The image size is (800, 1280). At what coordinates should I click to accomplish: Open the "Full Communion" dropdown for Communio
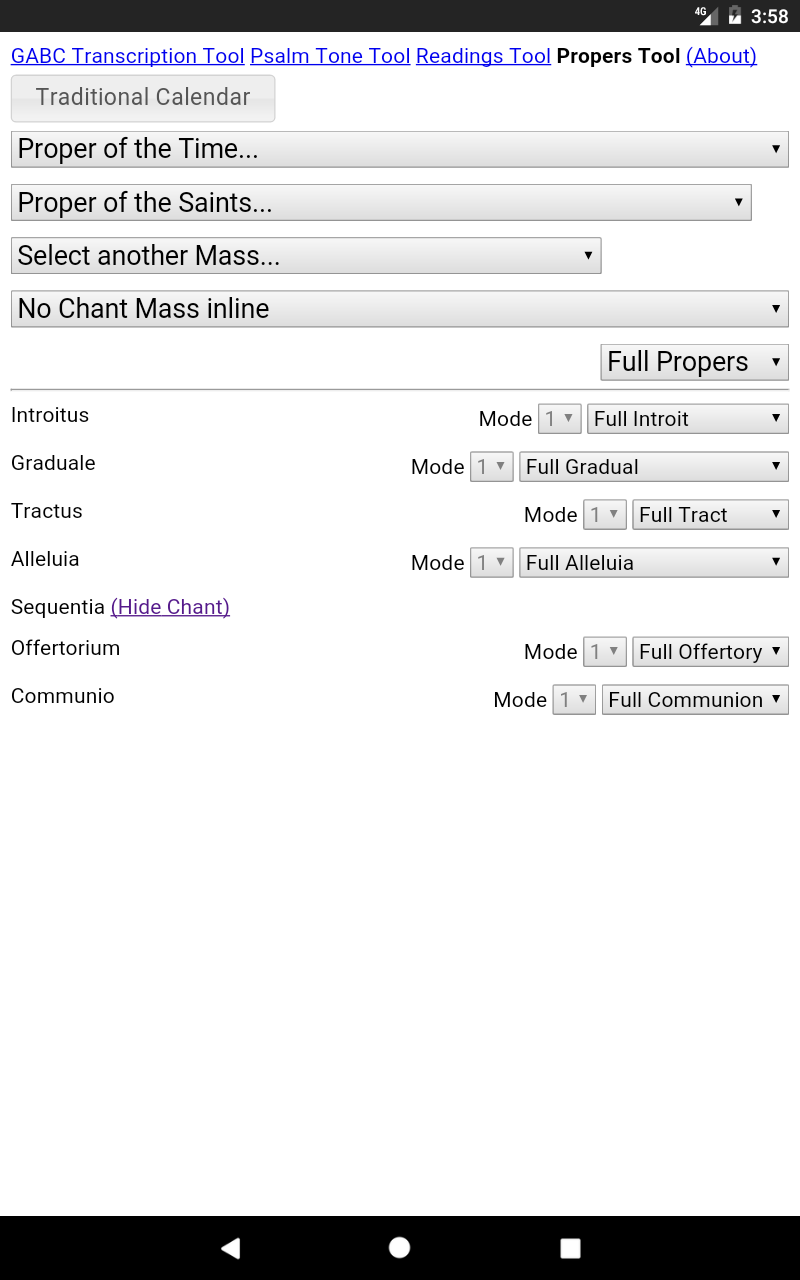click(x=695, y=699)
